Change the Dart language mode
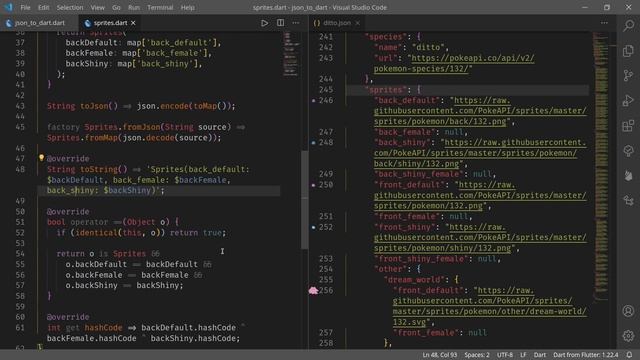The image size is (640, 360). (540, 355)
